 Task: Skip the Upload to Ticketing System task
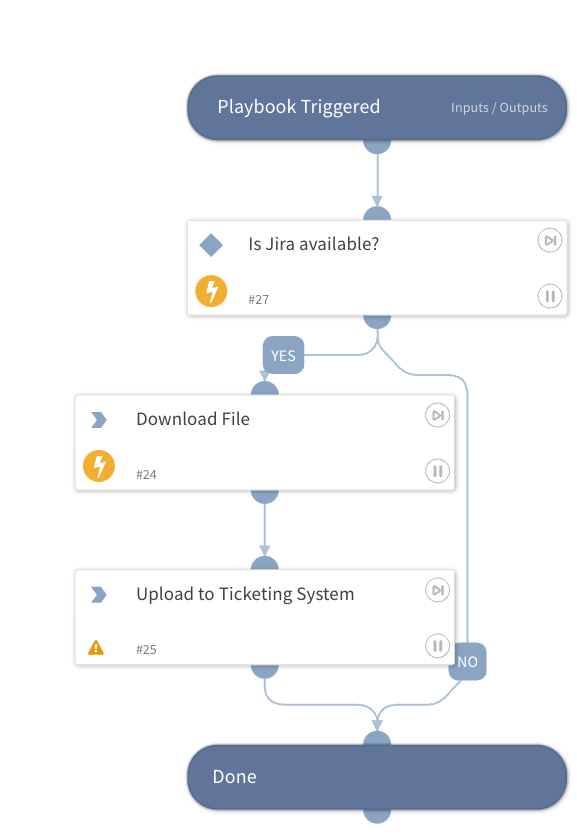(438, 590)
